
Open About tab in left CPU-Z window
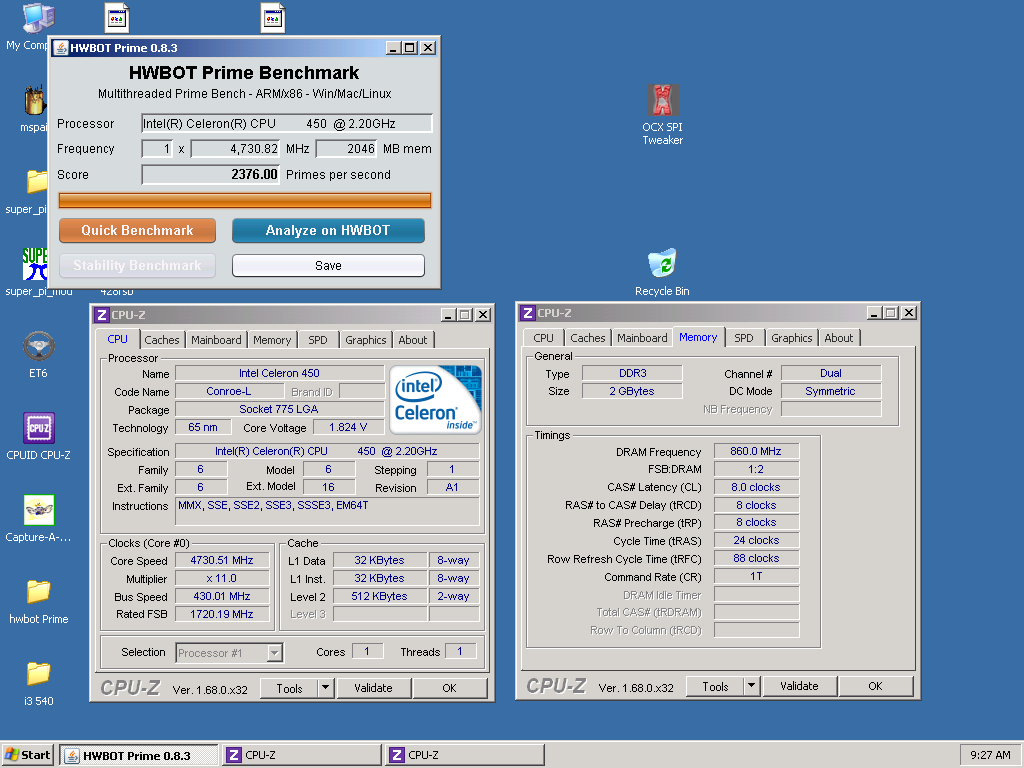(x=413, y=340)
